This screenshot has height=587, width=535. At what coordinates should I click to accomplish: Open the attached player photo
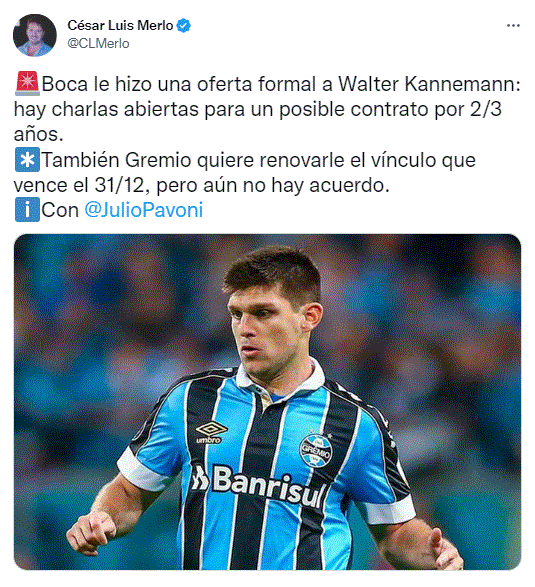click(267, 402)
